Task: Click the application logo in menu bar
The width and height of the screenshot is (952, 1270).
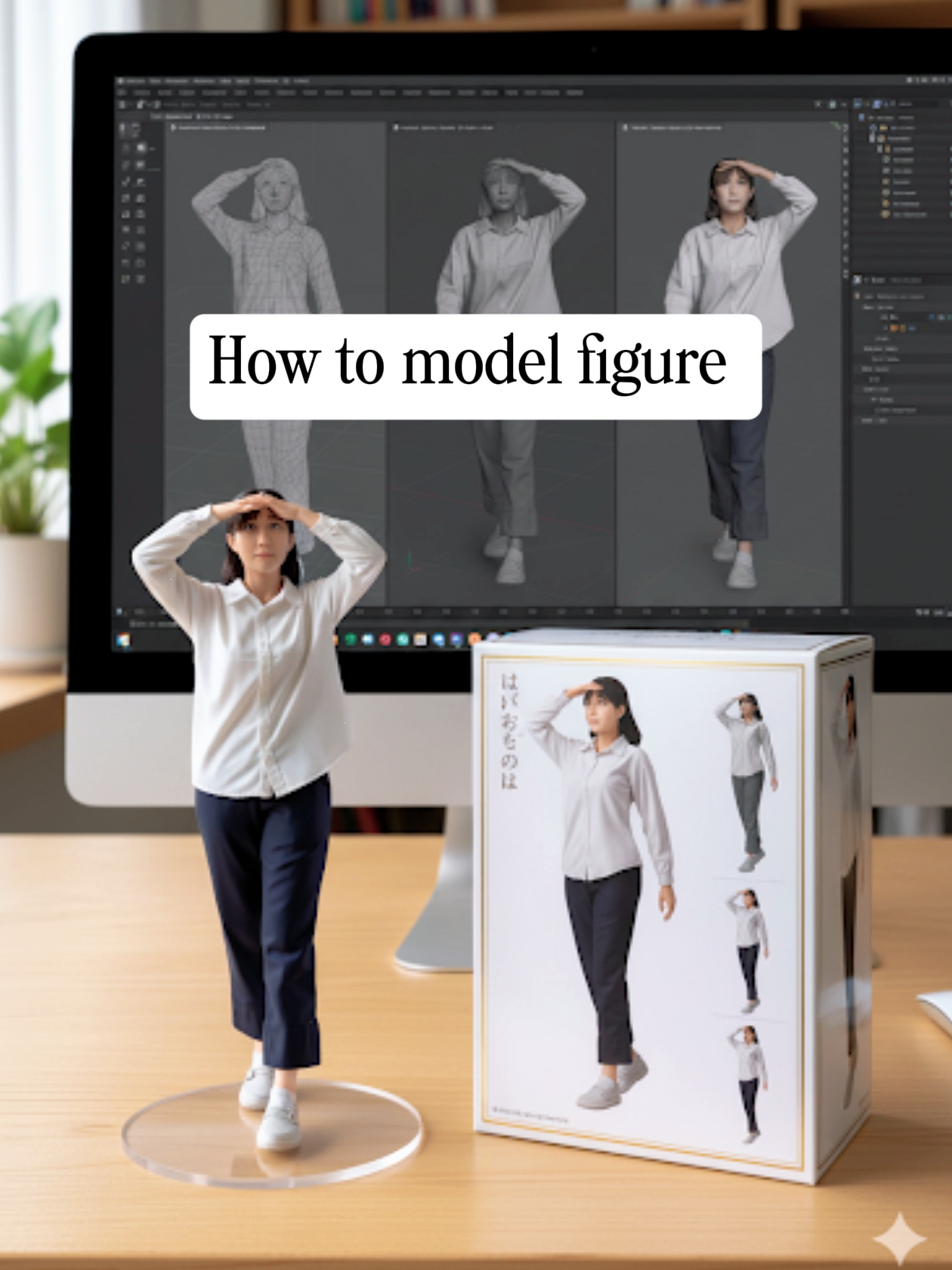Action: pyautogui.click(x=121, y=81)
